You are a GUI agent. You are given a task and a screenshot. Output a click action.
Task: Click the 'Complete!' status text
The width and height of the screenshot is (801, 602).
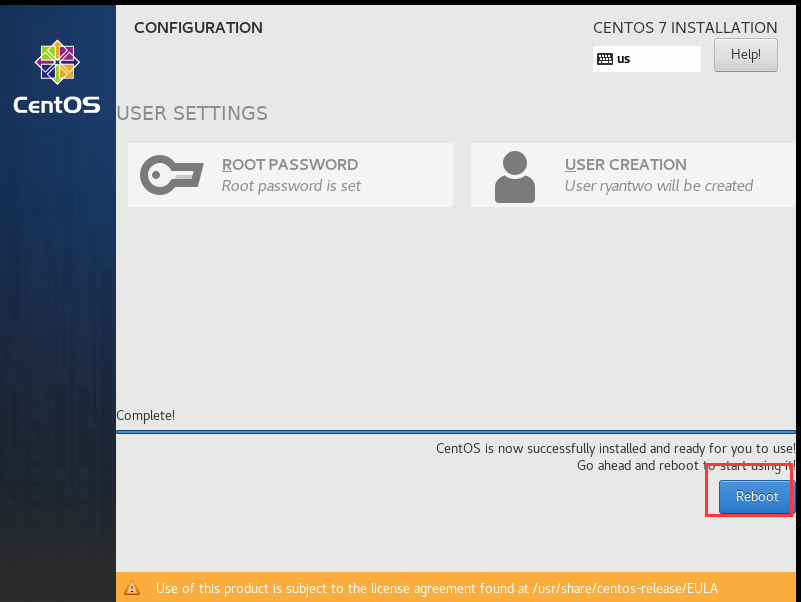(x=146, y=415)
